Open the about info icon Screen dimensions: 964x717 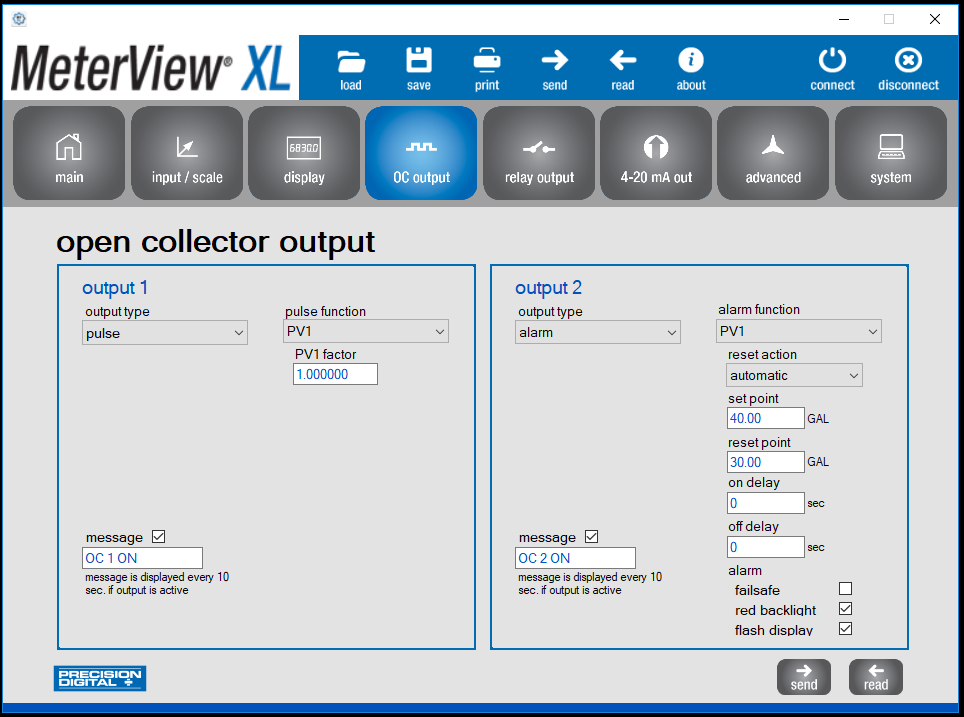click(691, 60)
